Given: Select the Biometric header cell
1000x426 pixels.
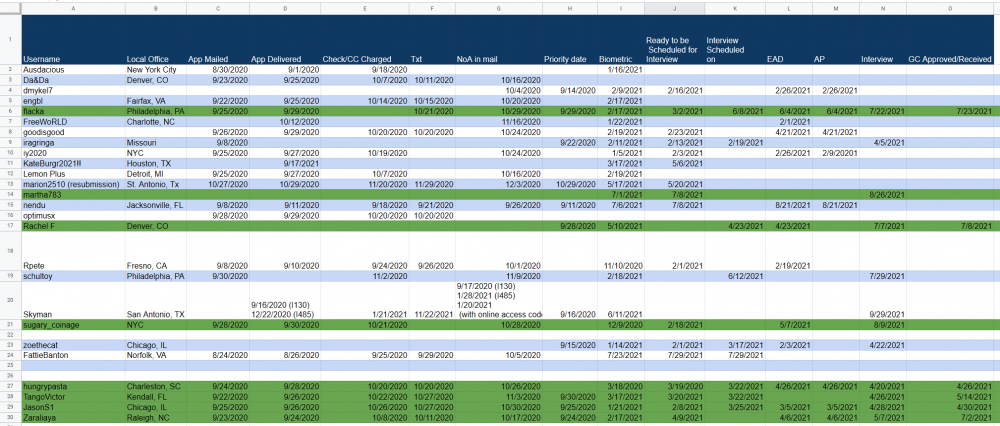Looking at the screenshot, I should coord(621,39).
